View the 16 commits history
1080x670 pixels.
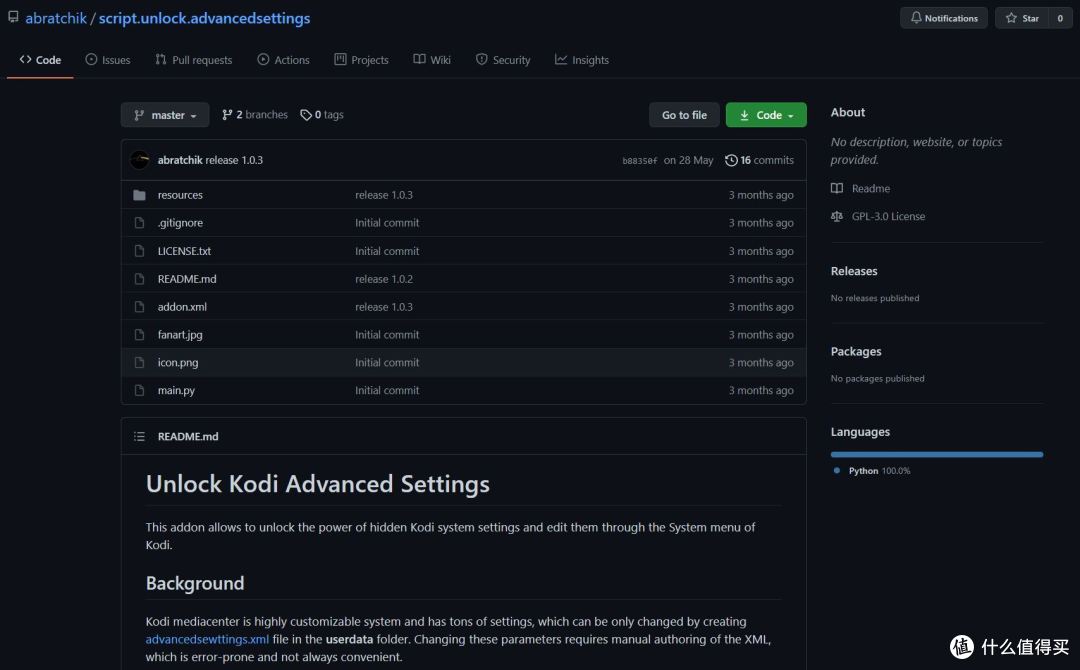coord(760,160)
